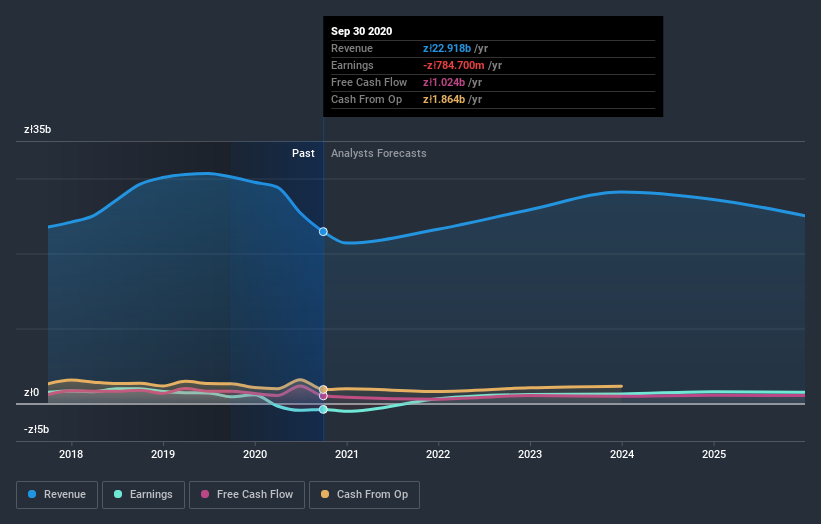Click the zł35b y-axis label
Image resolution: width=821 pixels, height=524 pixels.
[x=38, y=129]
